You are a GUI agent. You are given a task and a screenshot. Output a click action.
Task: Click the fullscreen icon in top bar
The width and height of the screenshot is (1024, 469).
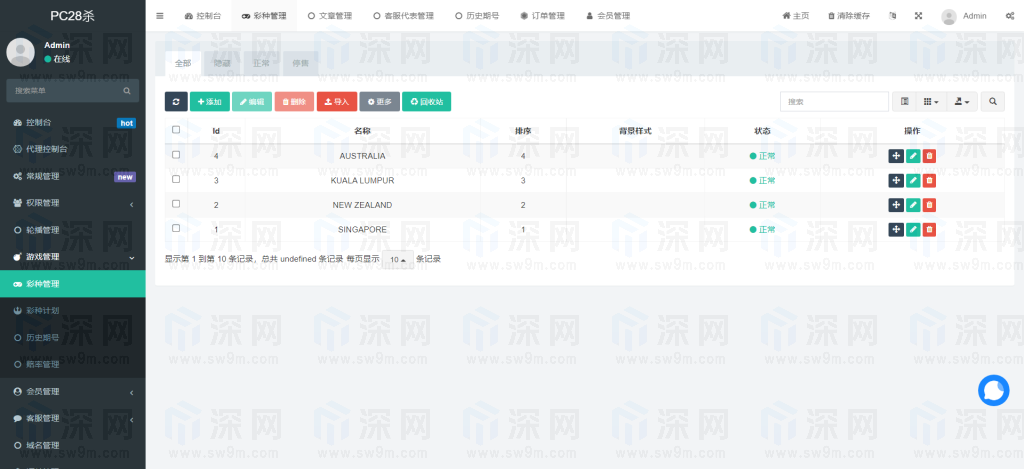click(919, 16)
